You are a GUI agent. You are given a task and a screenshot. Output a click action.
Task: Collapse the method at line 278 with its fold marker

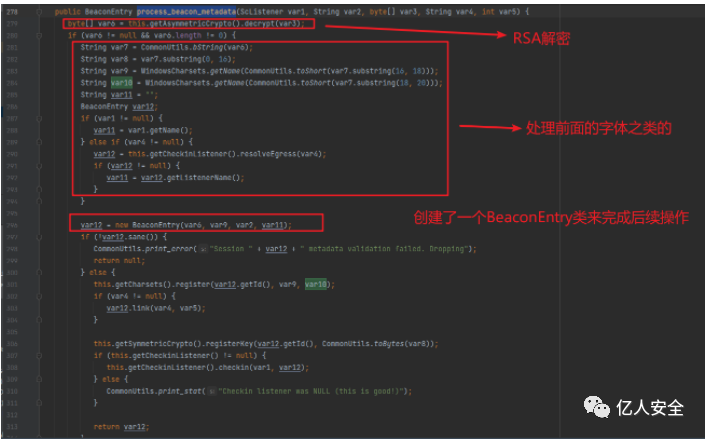click(x=39, y=12)
